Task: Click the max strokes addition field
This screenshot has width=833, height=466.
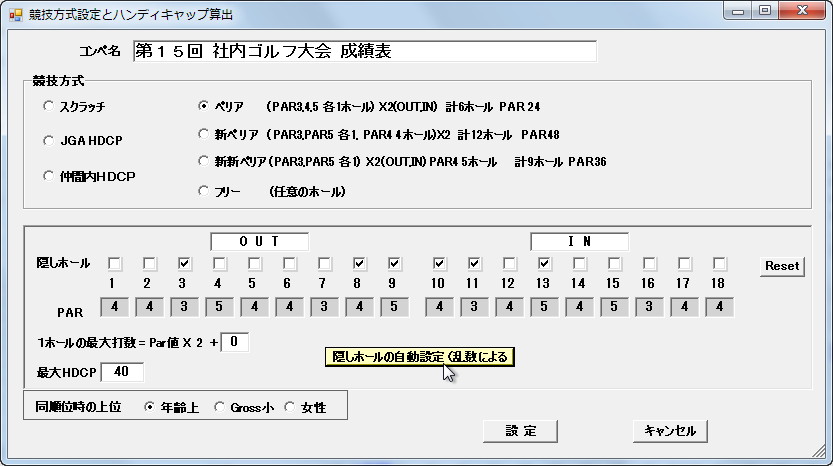Action: tap(234, 342)
